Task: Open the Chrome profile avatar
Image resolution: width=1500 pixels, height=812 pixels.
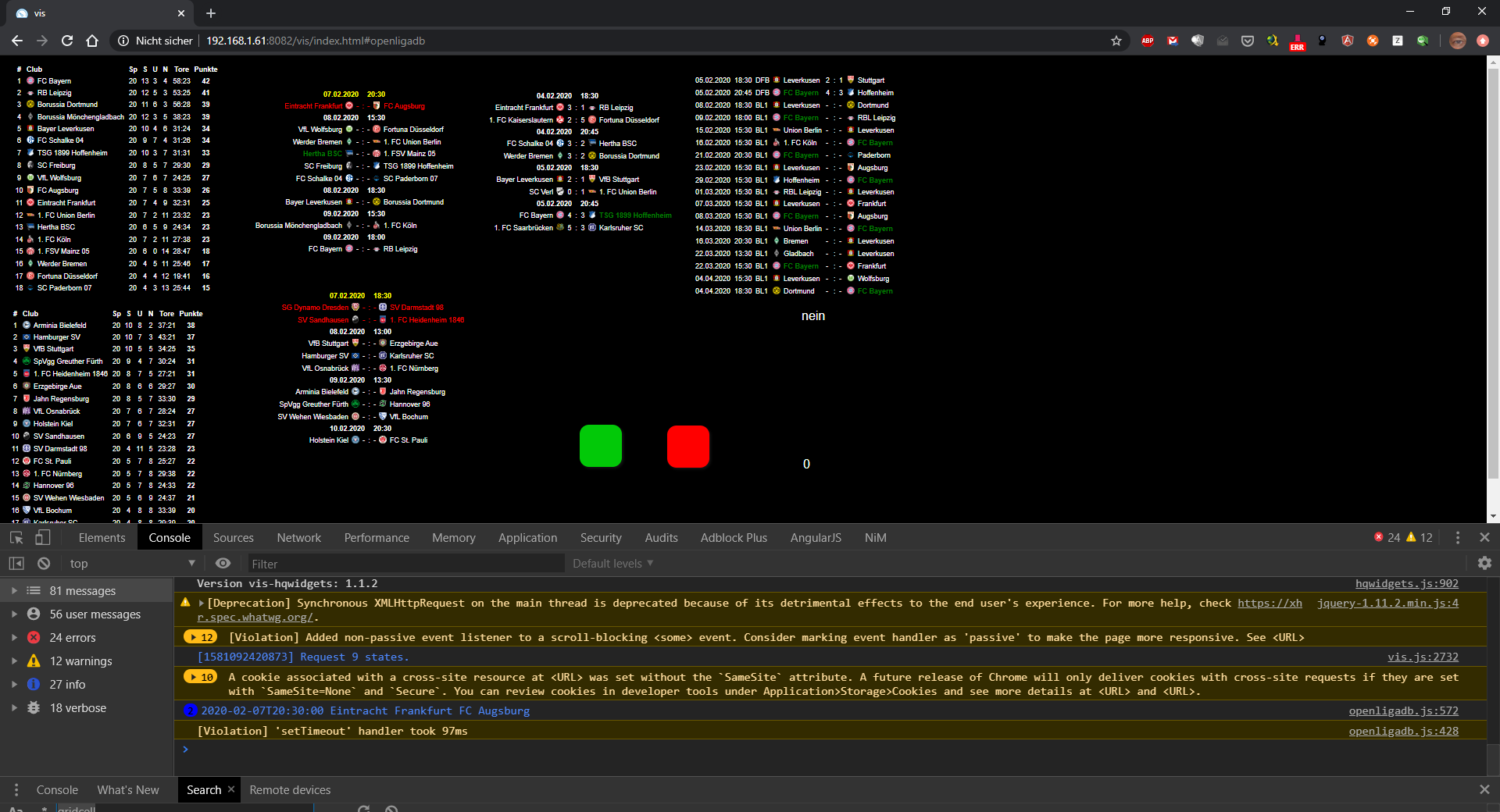Action: (x=1458, y=41)
